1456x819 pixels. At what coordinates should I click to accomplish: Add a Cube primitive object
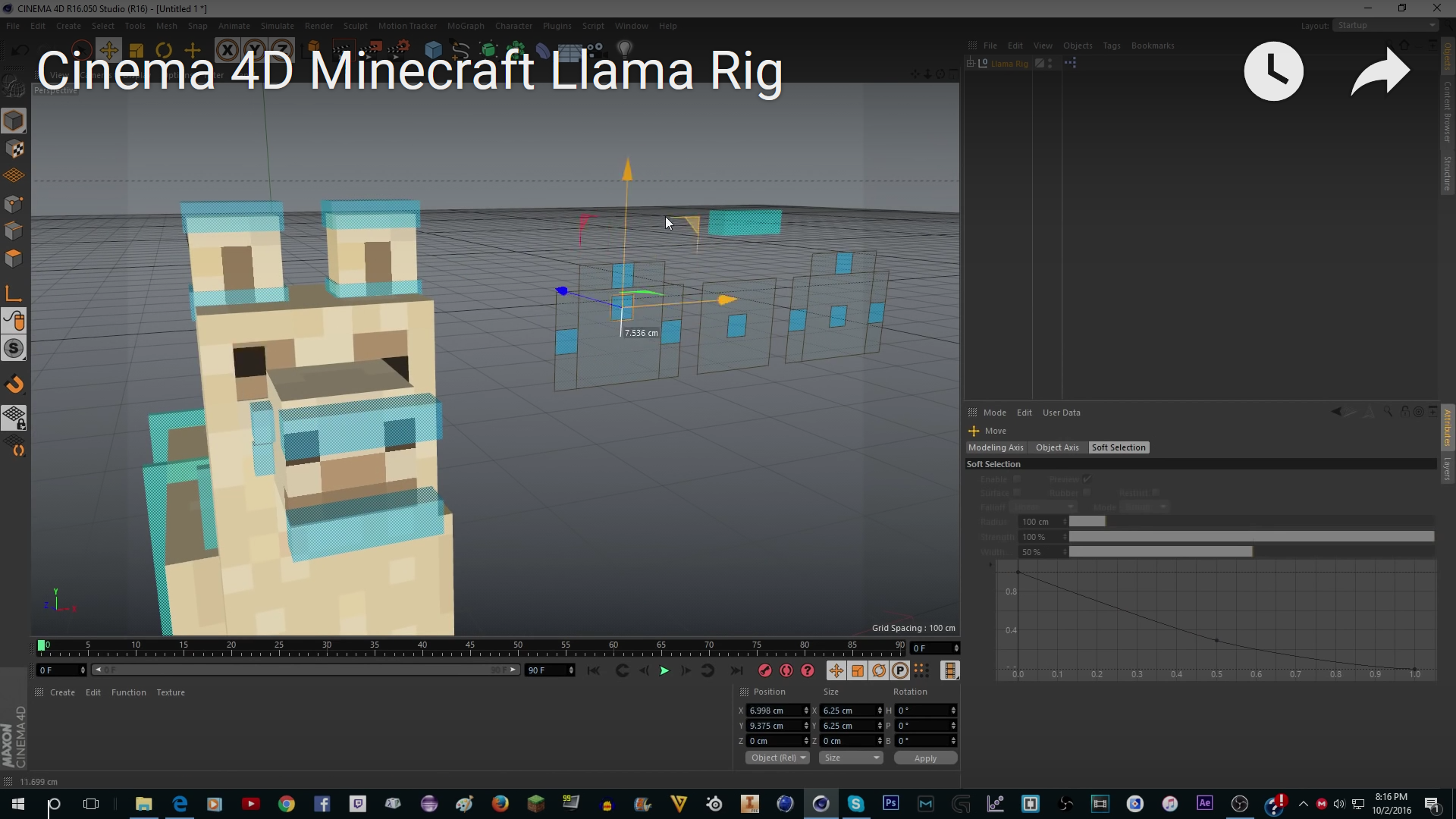(x=433, y=51)
